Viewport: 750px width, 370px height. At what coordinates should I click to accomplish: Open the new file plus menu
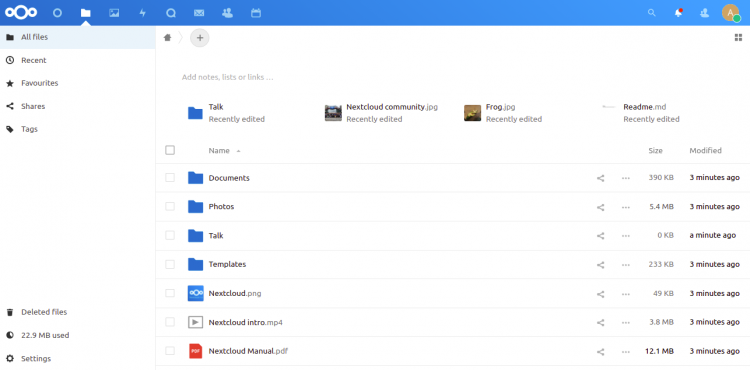coord(200,38)
